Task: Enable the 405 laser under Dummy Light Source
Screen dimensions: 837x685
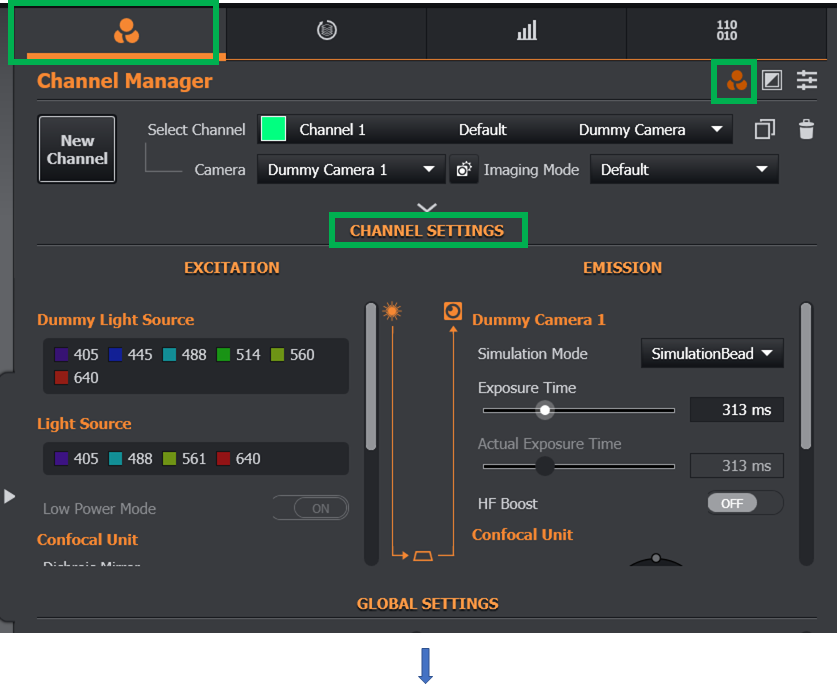Action: pyautogui.click(x=62, y=355)
